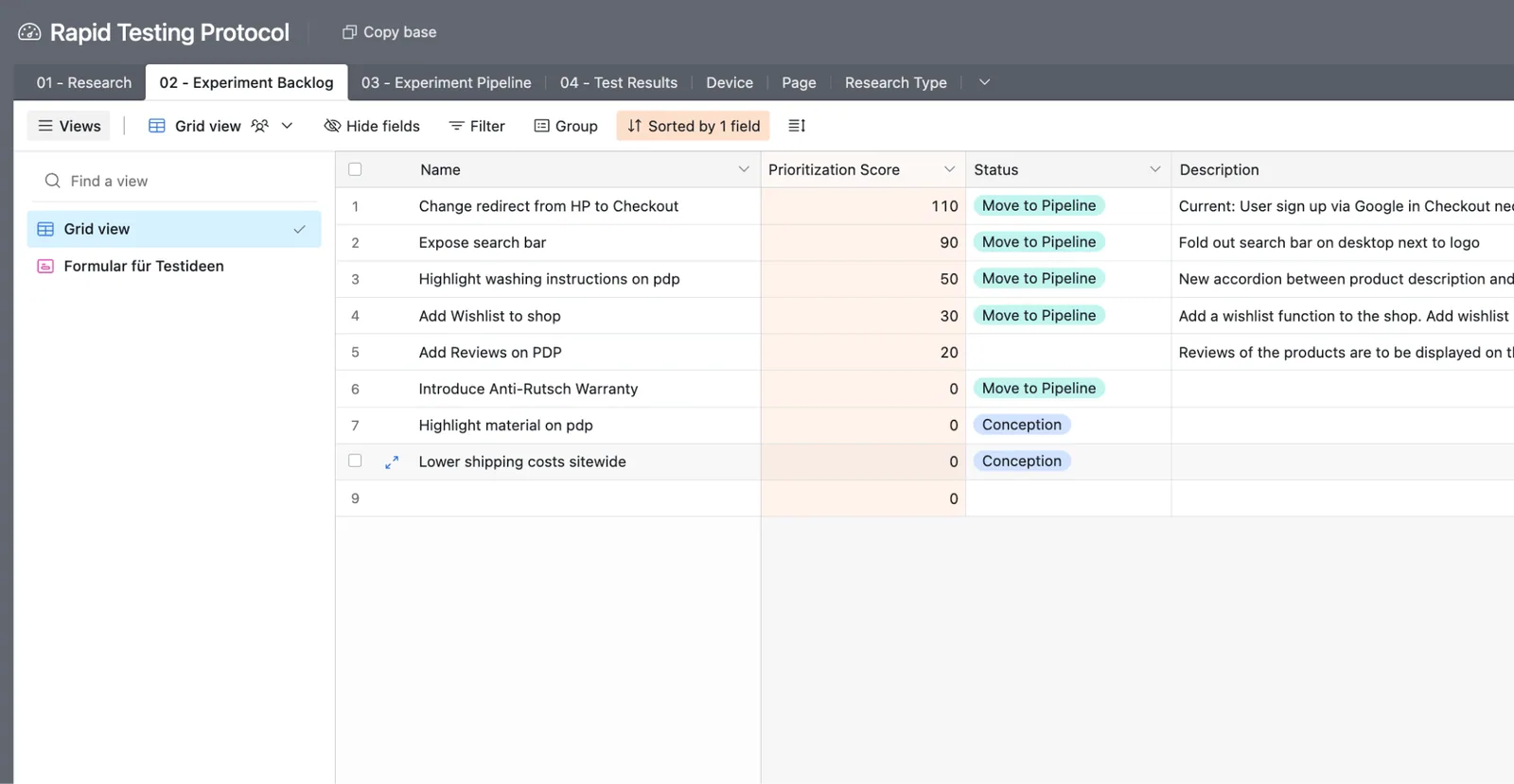
Task: Switch to the Device tab
Action: point(730,82)
